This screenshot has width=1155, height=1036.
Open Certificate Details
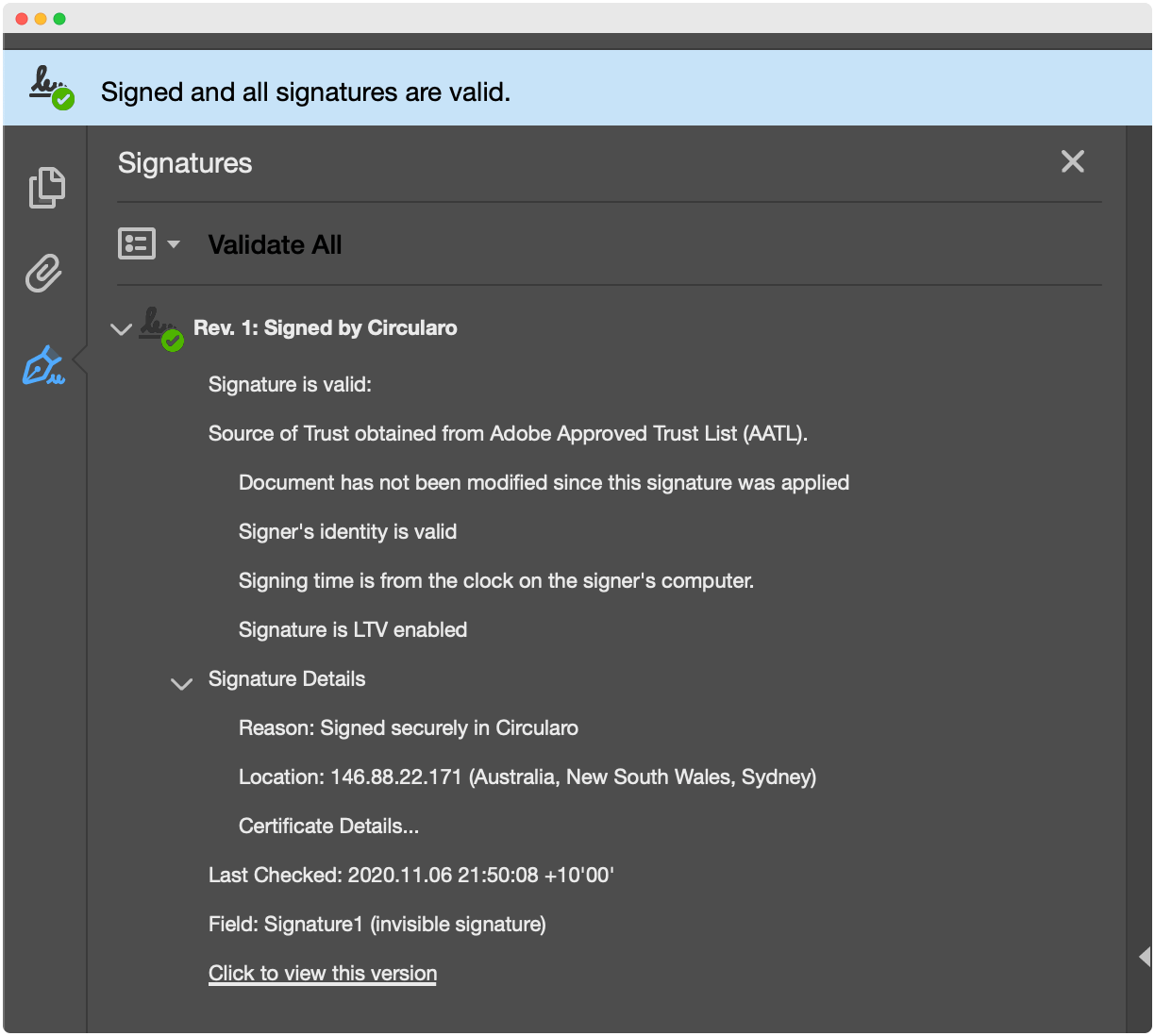click(328, 827)
